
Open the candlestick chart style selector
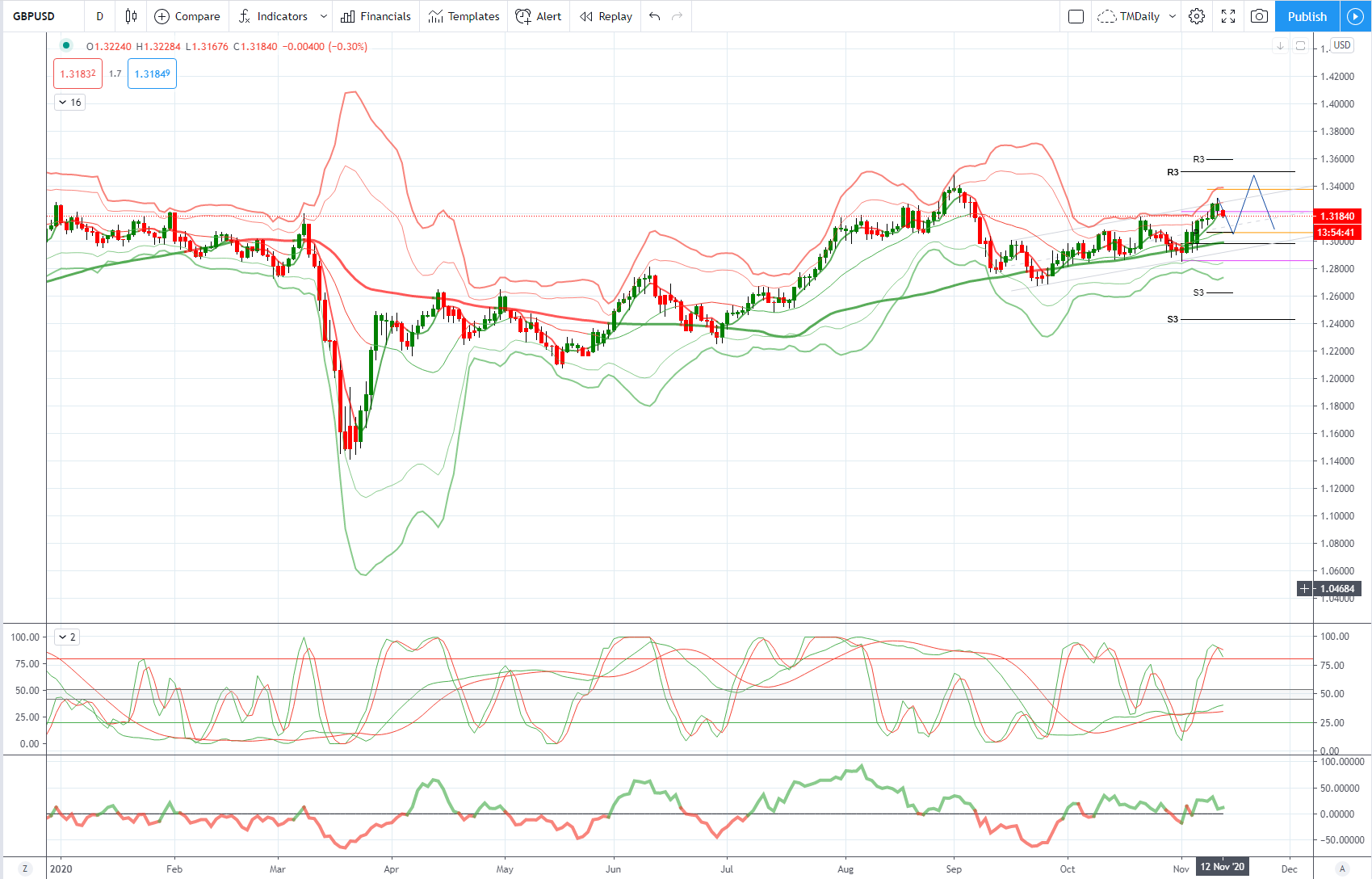(x=131, y=16)
